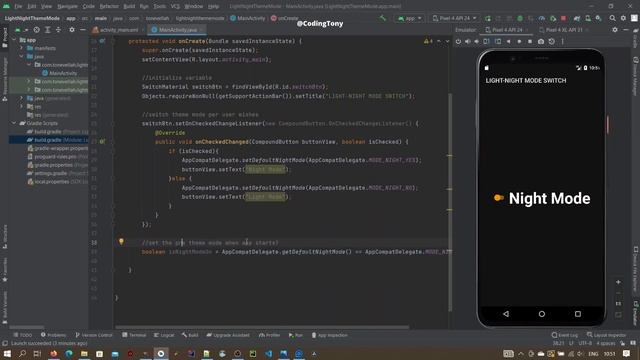Tap Android Home button on phone screen
Viewport: 640px width, 360px height.
point(542,314)
